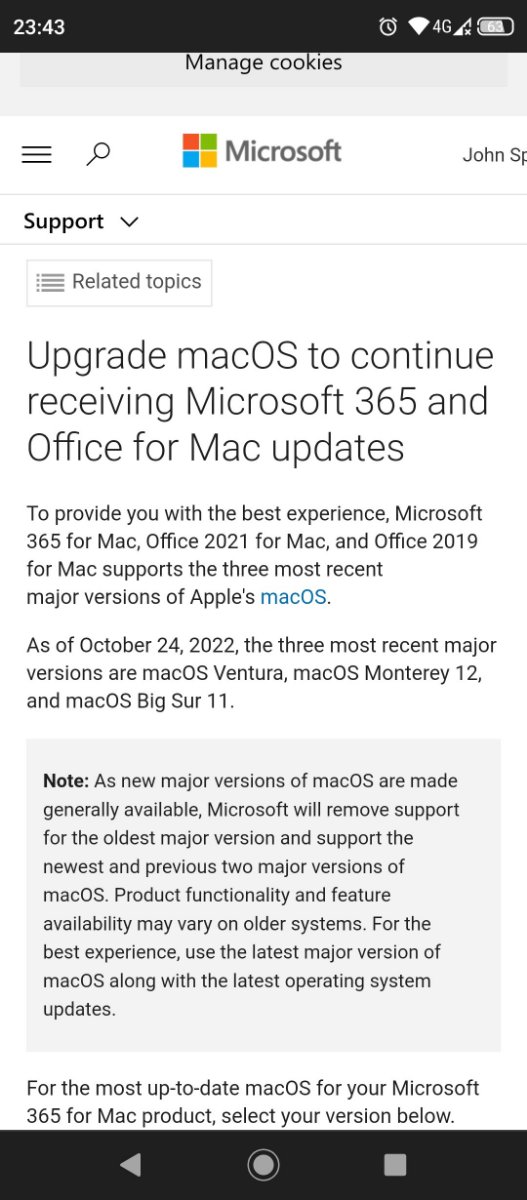This screenshot has height=1200, width=527.
Task: Tap the Android back triangle button
Action: tap(131, 1164)
